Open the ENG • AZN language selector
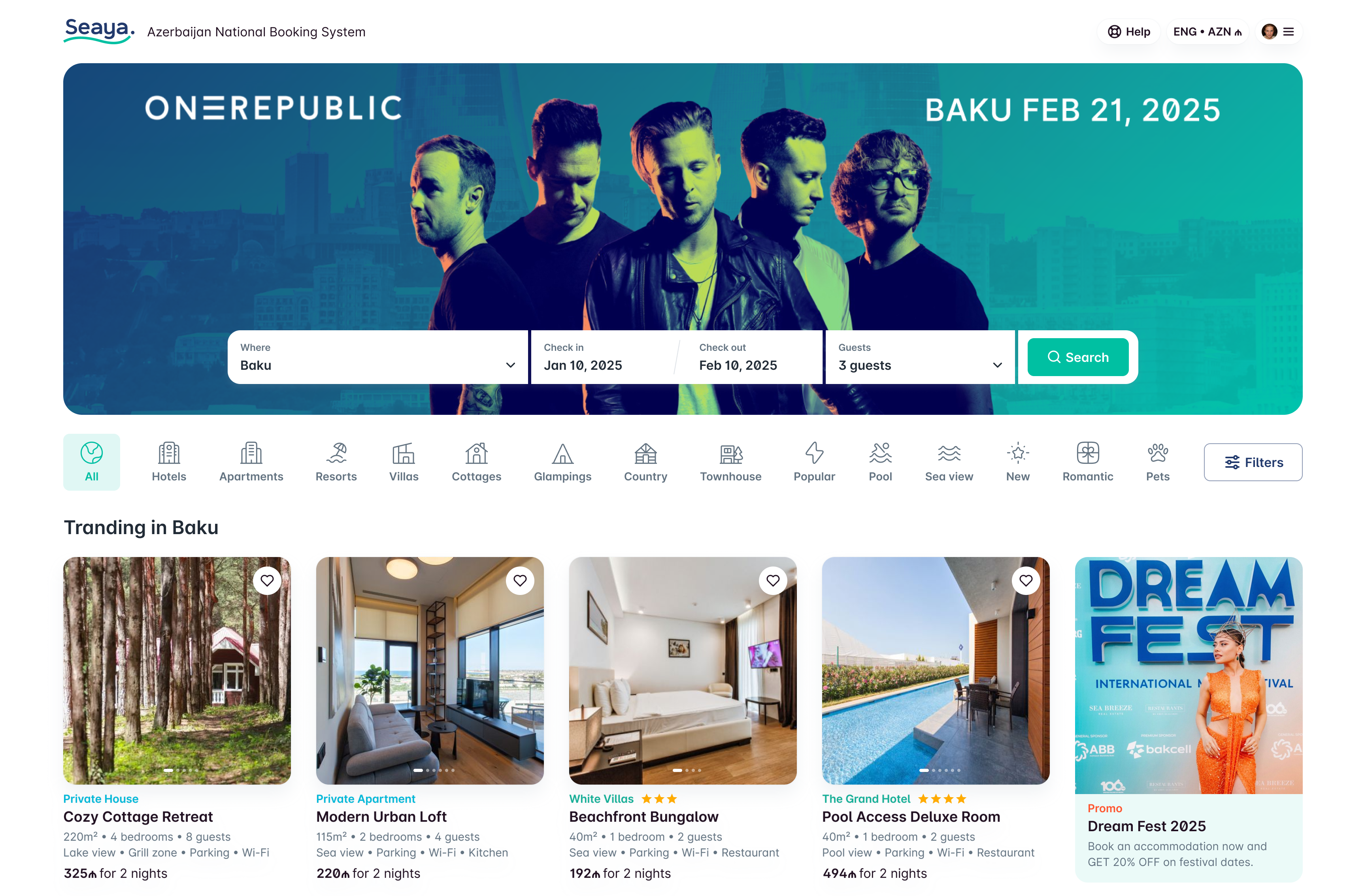 point(1208,32)
